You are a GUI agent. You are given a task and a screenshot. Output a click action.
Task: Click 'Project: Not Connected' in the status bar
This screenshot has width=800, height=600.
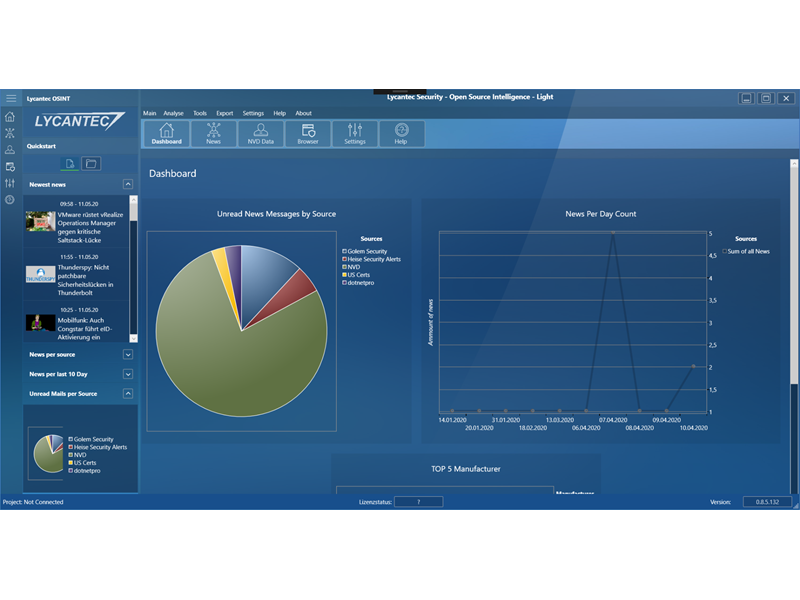click(x=33, y=502)
